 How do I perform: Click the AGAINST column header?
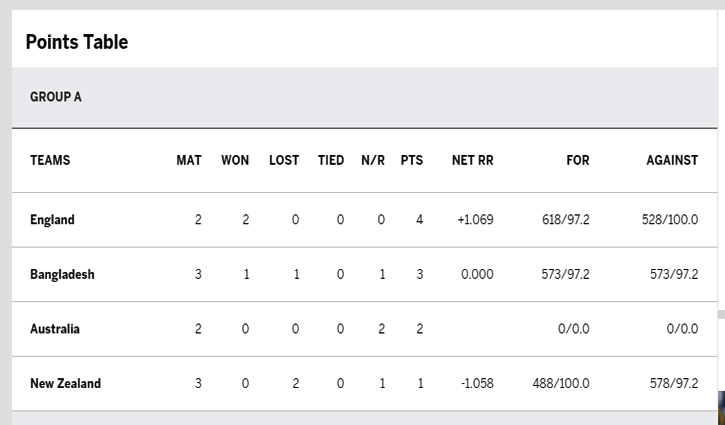(672, 160)
